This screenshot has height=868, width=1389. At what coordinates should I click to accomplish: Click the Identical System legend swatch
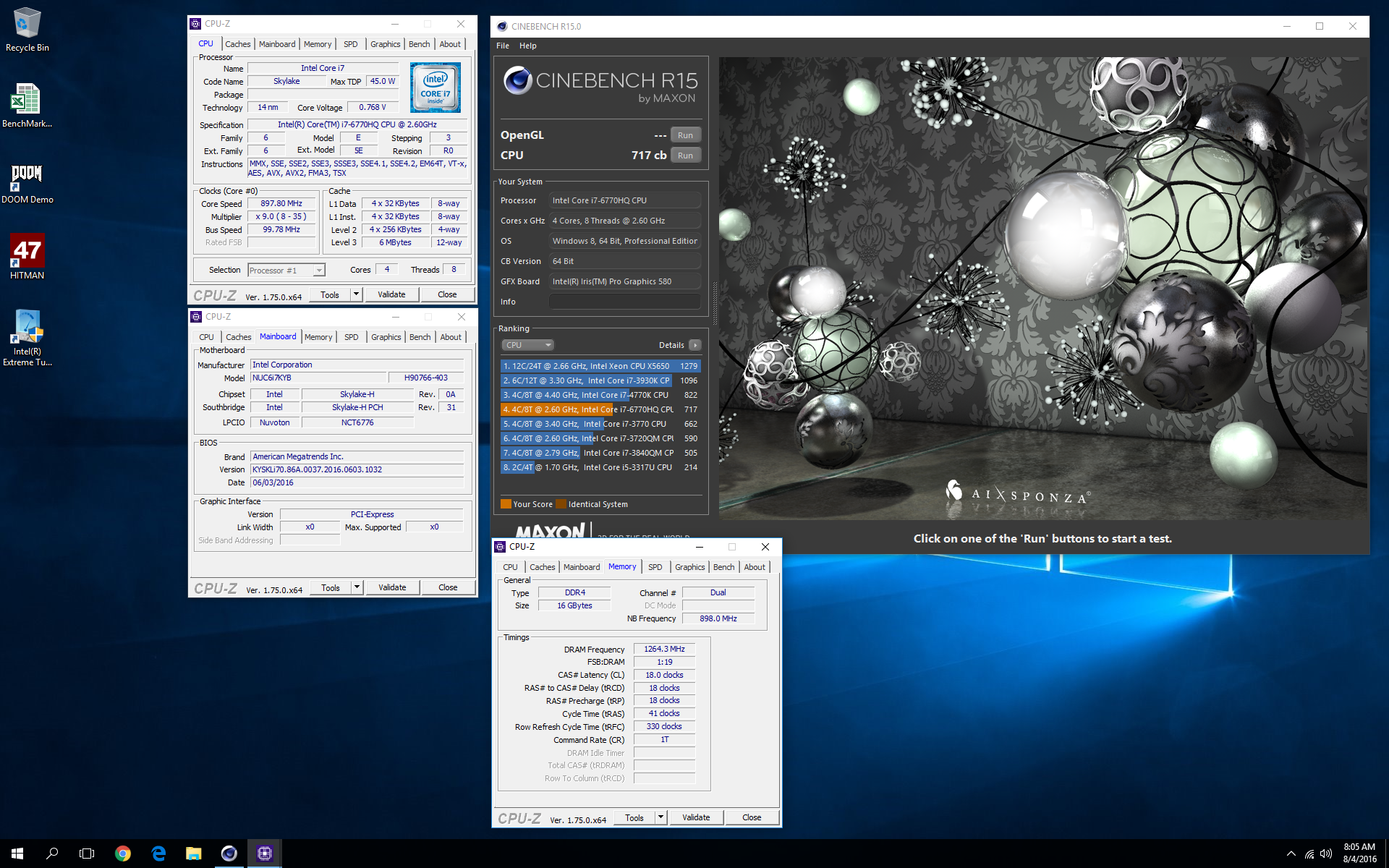pyautogui.click(x=561, y=504)
